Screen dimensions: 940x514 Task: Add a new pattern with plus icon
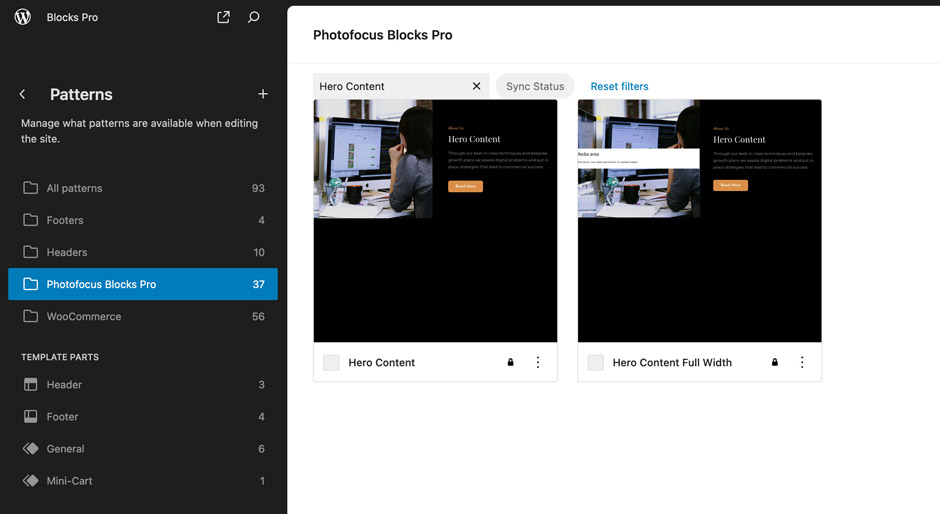pyautogui.click(x=263, y=94)
